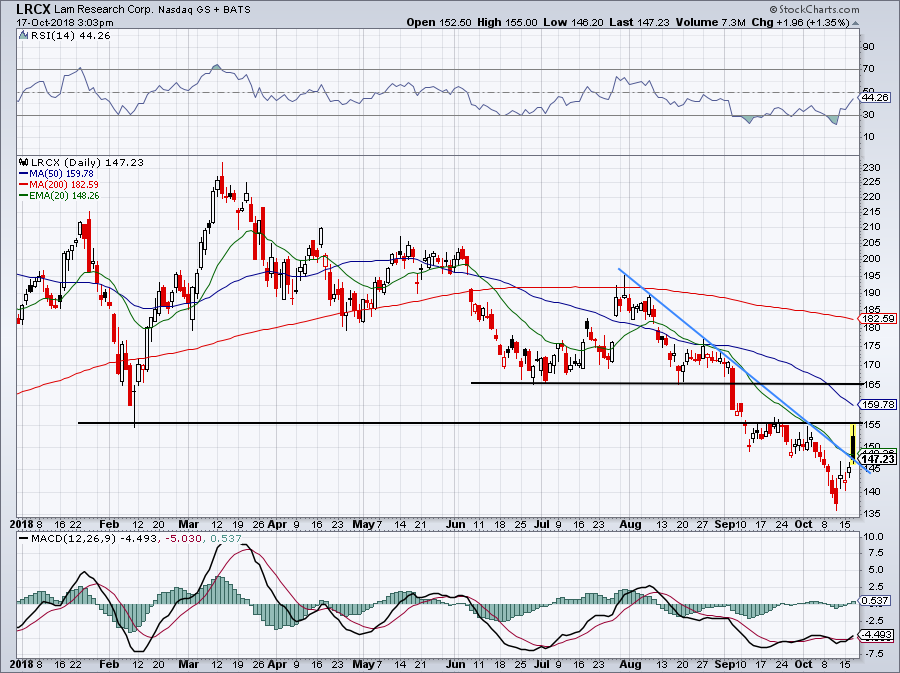The image size is (900, 673).
Task: Click the MA(50) 159.78 legend text
Action: (x=61, y=173)
